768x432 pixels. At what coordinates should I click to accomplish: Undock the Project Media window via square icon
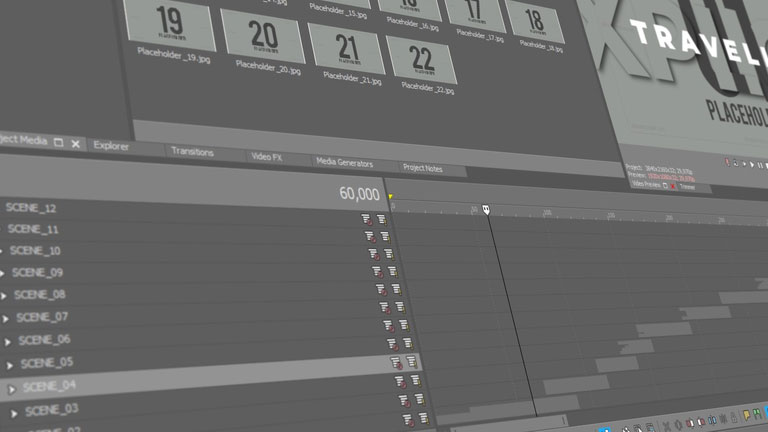pos(58,143)
